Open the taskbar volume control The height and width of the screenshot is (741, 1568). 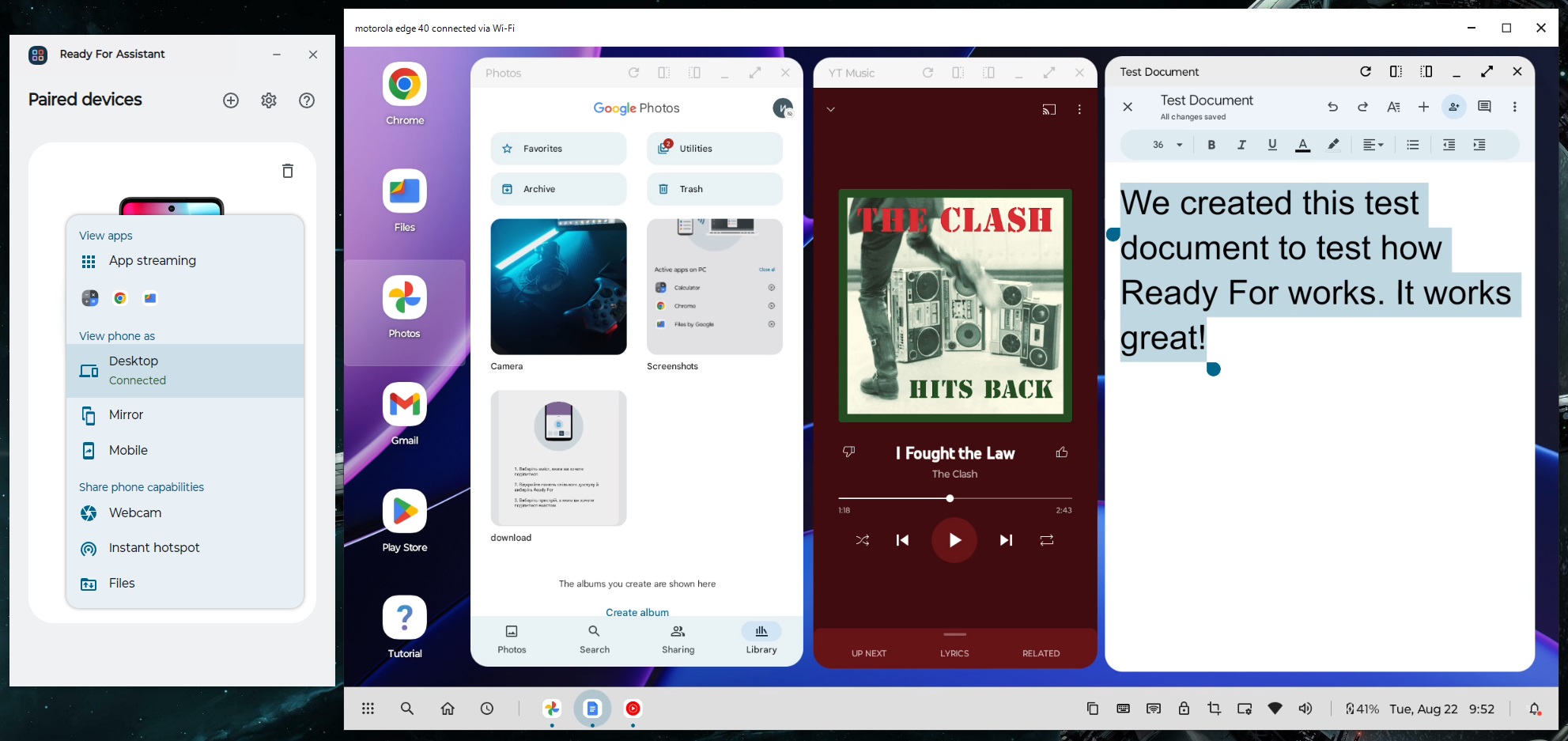tap(1305, 709)
